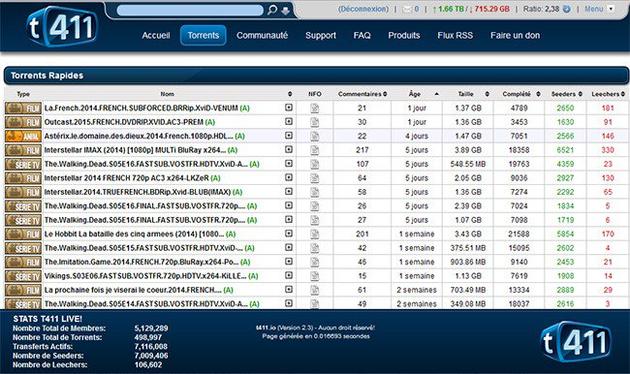
Task: Click the magnifier search icon
Action: click(272, 10)
